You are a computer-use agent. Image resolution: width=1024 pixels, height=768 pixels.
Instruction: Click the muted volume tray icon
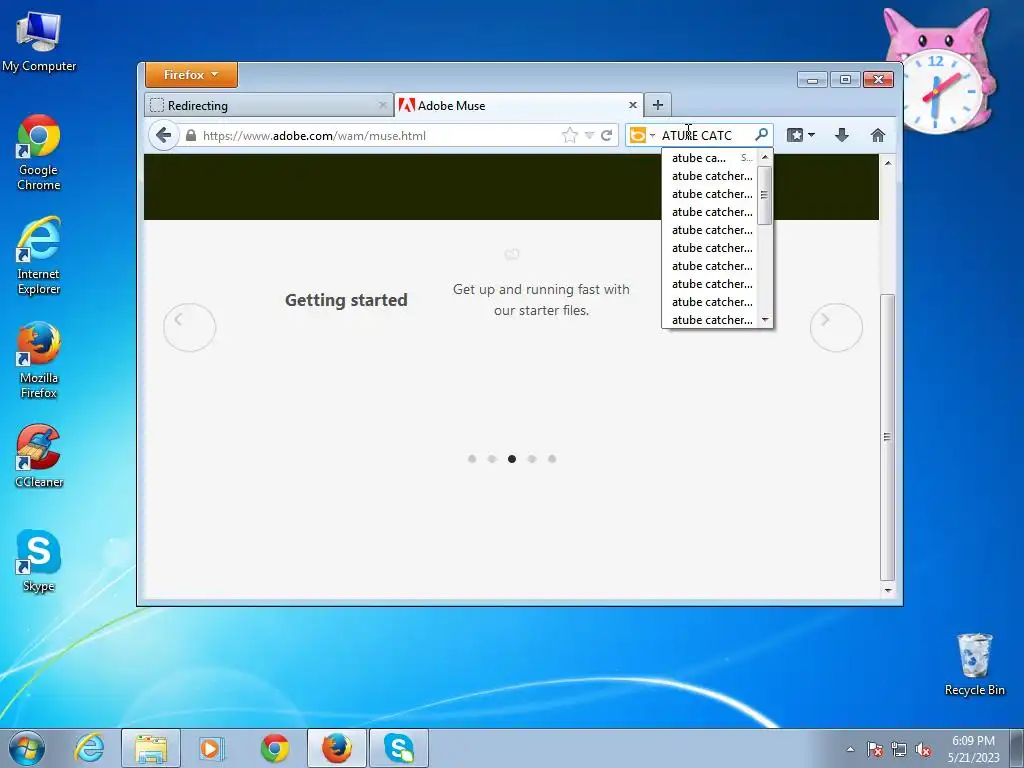pos(923,749)
